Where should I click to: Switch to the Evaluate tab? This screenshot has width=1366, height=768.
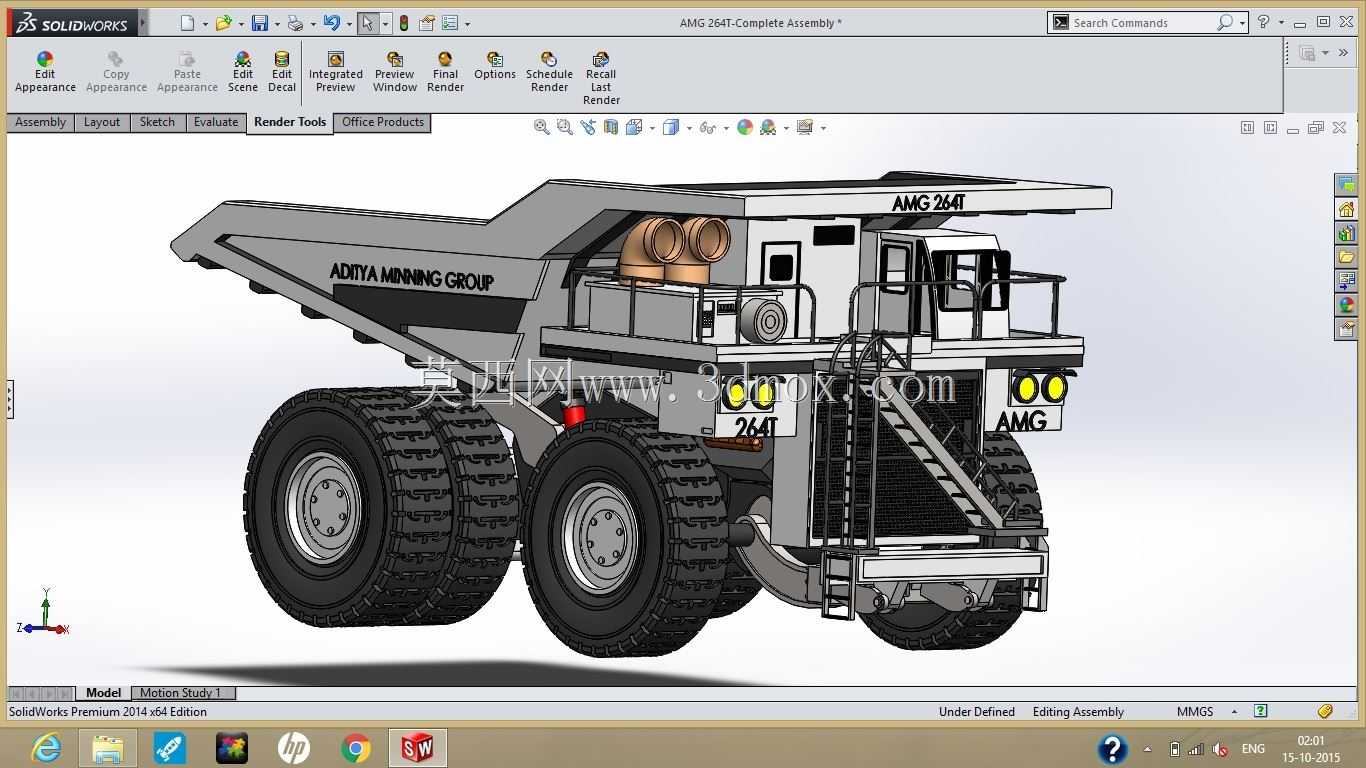[x=216, y=122]
